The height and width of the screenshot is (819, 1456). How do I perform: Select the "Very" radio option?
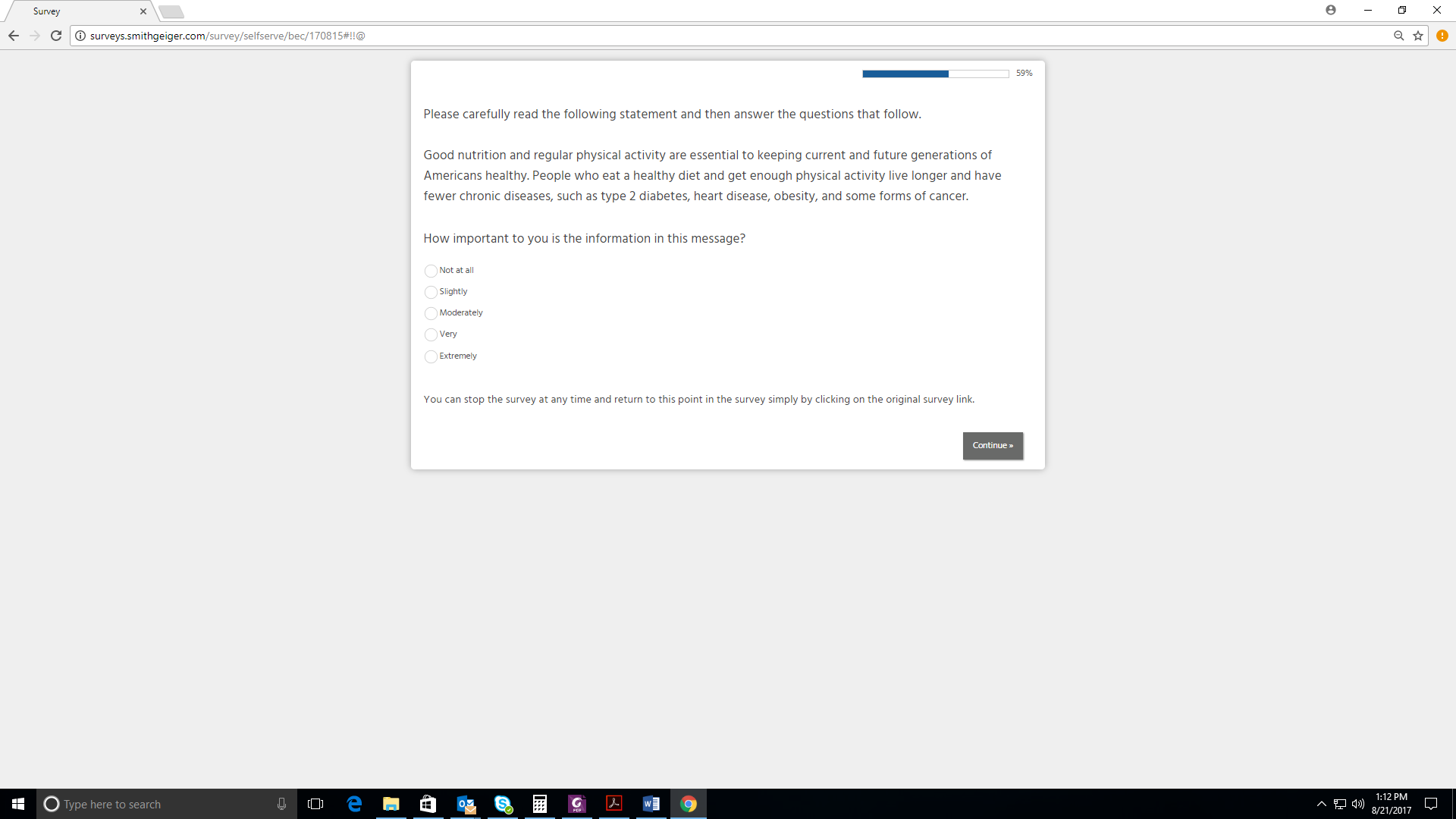[x=431, y=334]
